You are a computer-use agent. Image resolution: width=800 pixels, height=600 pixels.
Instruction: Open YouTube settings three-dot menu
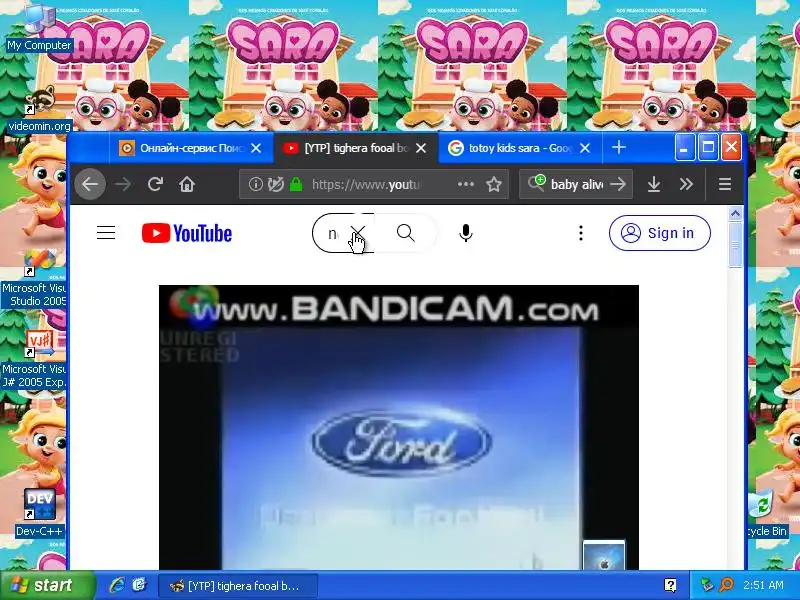(581, 233)
